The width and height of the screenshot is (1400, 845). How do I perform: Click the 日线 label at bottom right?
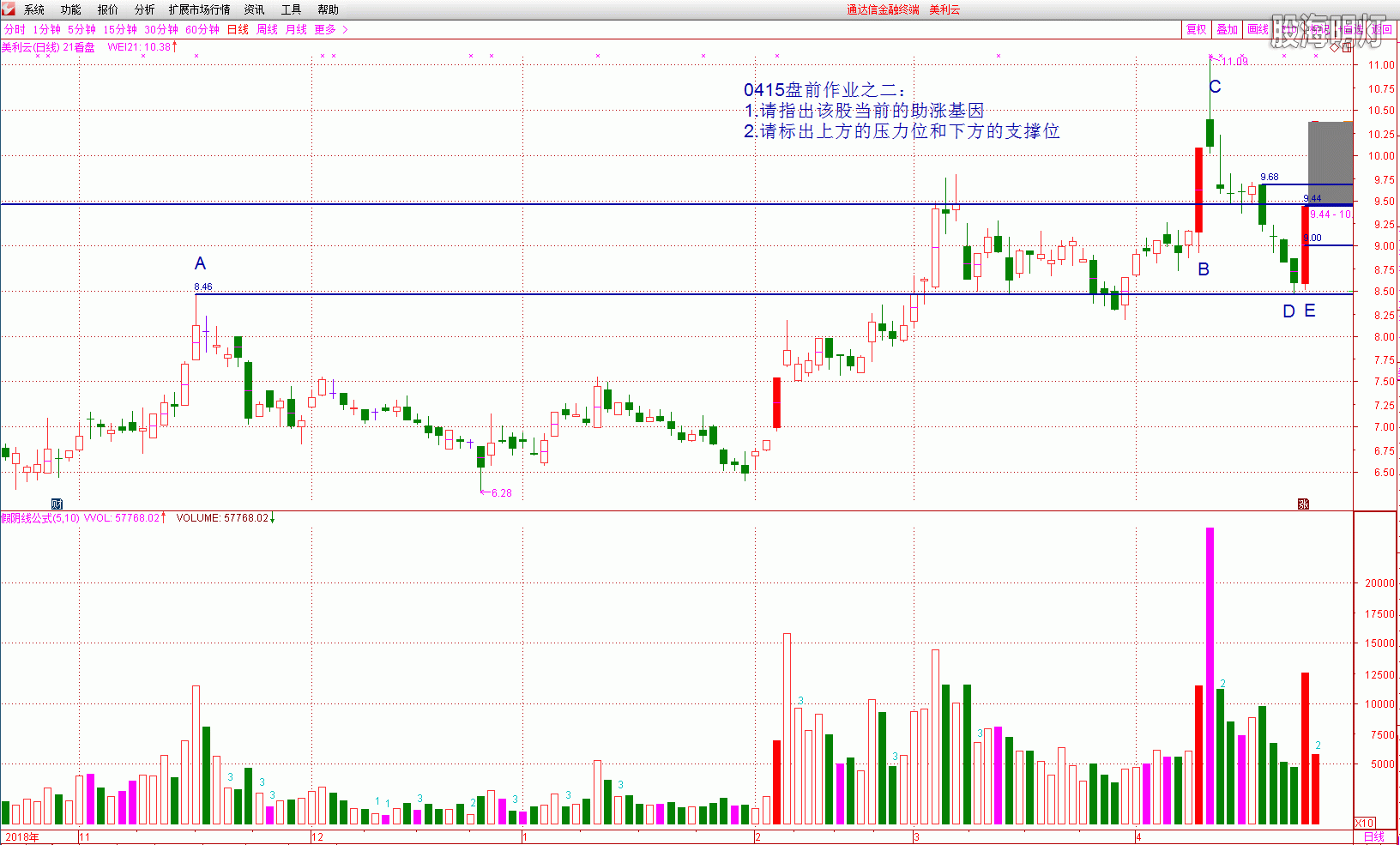tap(1373, 836)
